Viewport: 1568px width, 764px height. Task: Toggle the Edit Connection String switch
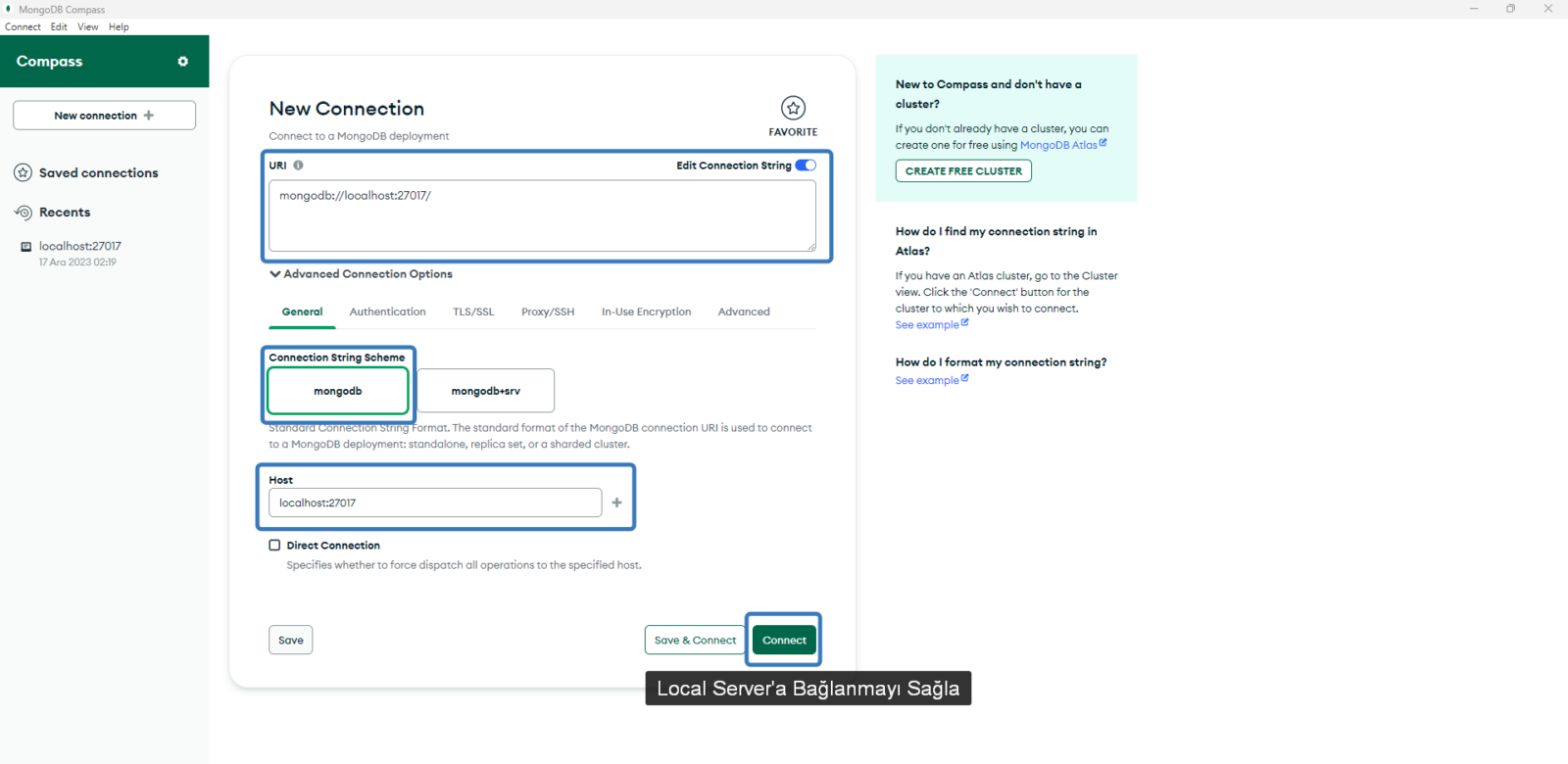[806, 166]
